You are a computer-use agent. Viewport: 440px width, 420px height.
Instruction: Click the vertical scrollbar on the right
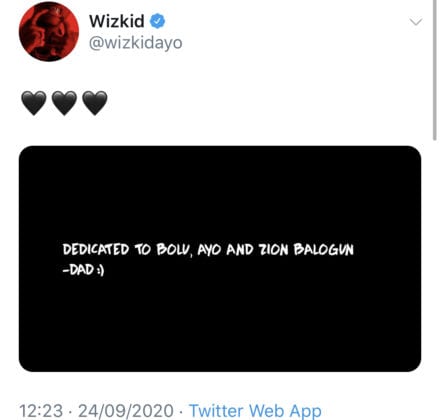(x=434, y=70)
